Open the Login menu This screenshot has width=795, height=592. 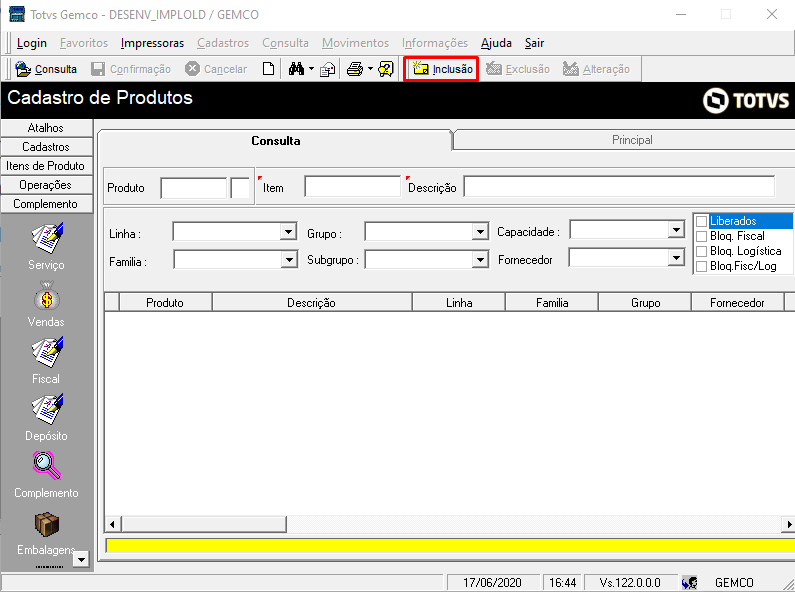click(x=31, y=43)
